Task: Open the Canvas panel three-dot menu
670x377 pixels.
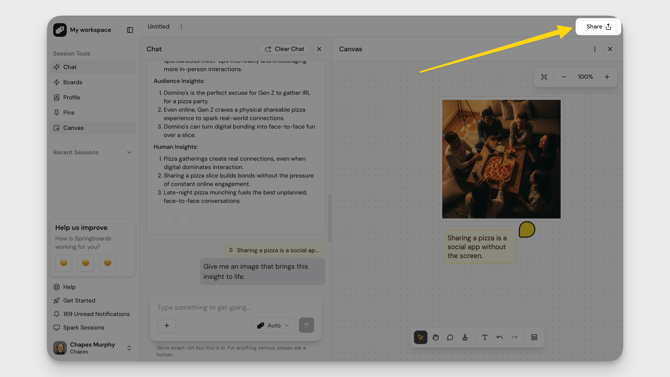Action: point(594,49)
